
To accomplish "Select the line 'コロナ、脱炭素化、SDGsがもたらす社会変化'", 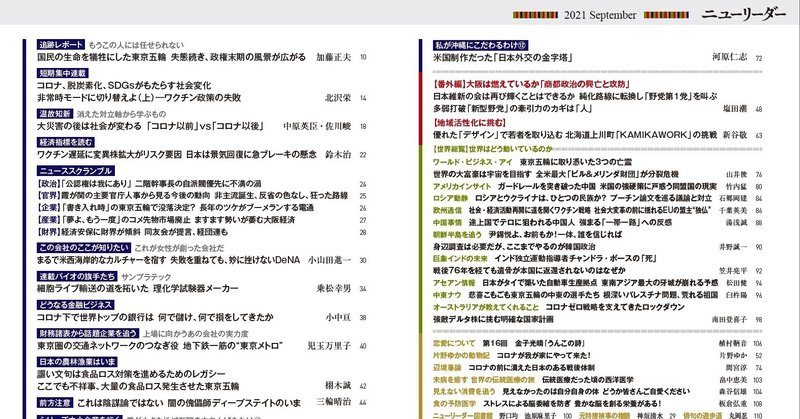I will point(124,85).
